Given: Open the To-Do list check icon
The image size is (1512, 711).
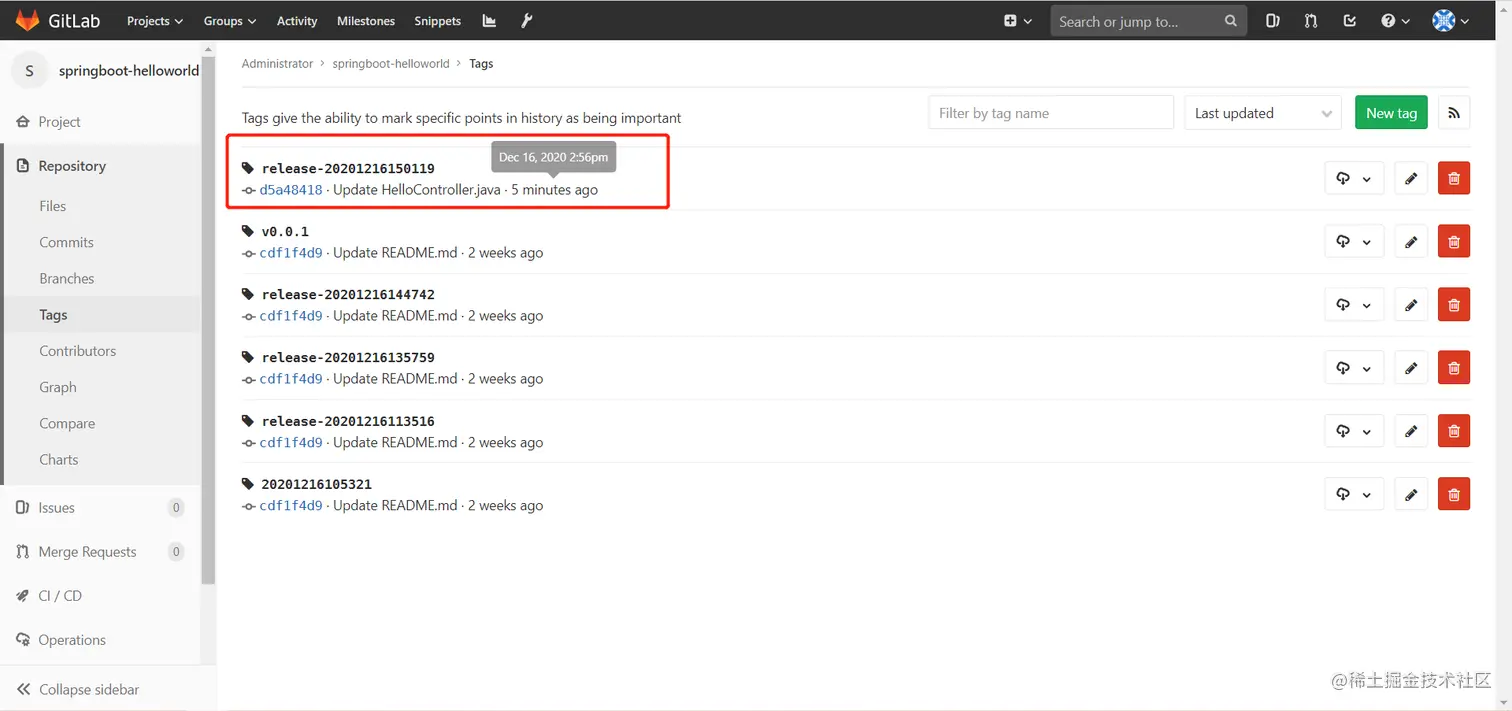Looking at the screenshot, I should pos(1350,20).
